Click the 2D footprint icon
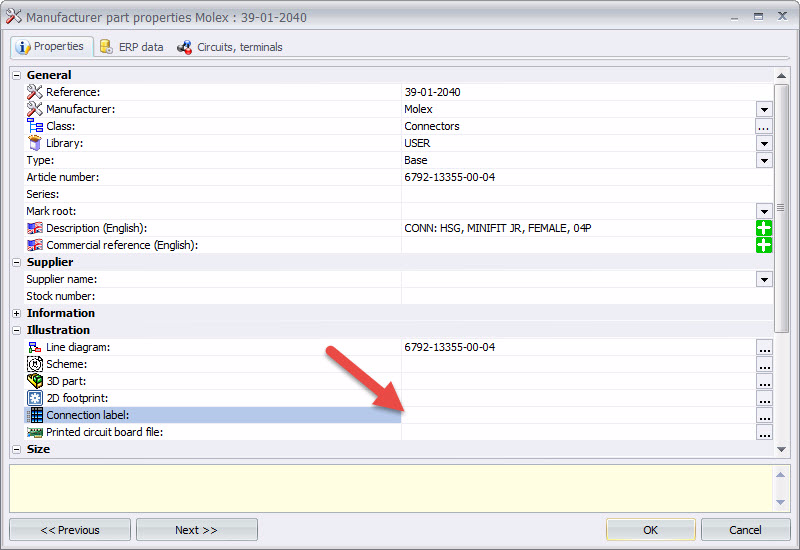 [35, 398]
